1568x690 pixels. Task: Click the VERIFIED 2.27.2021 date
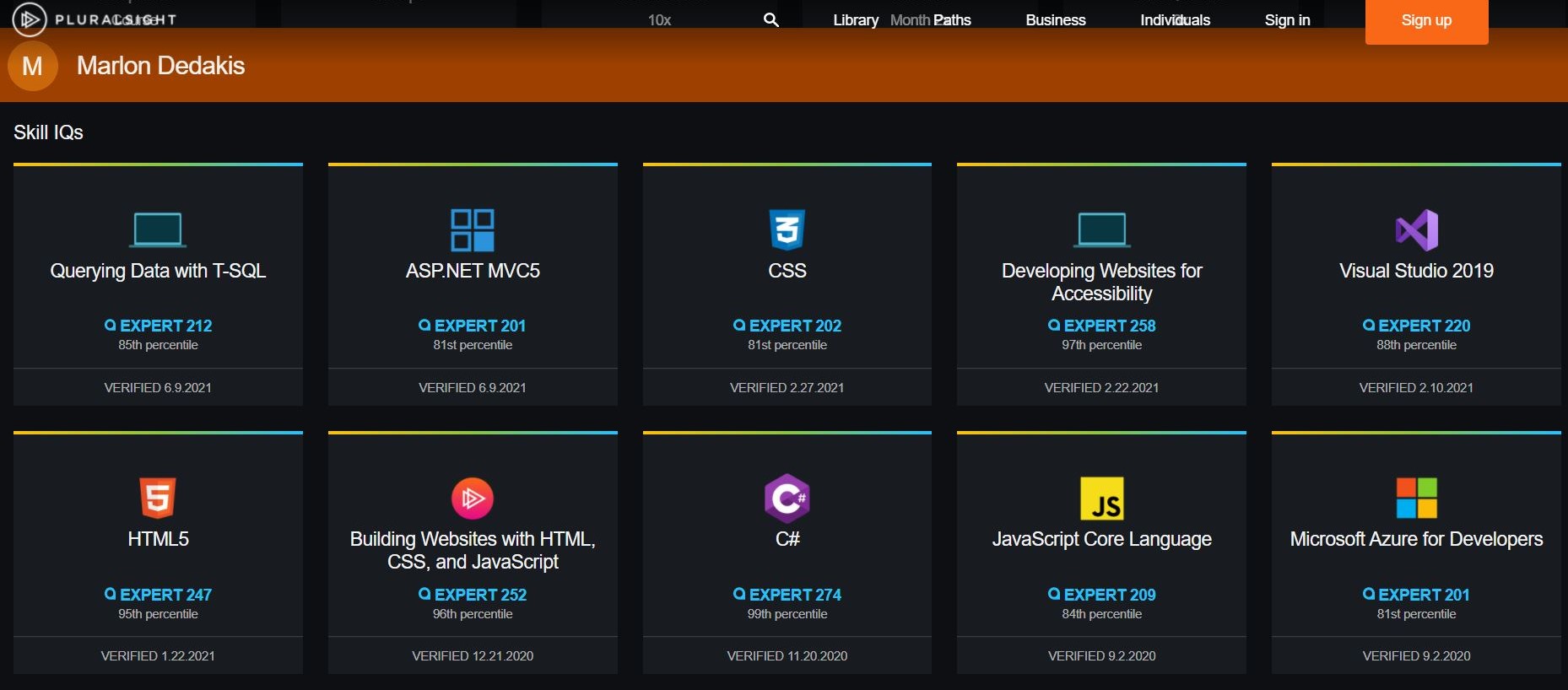[x=787, y=388]
